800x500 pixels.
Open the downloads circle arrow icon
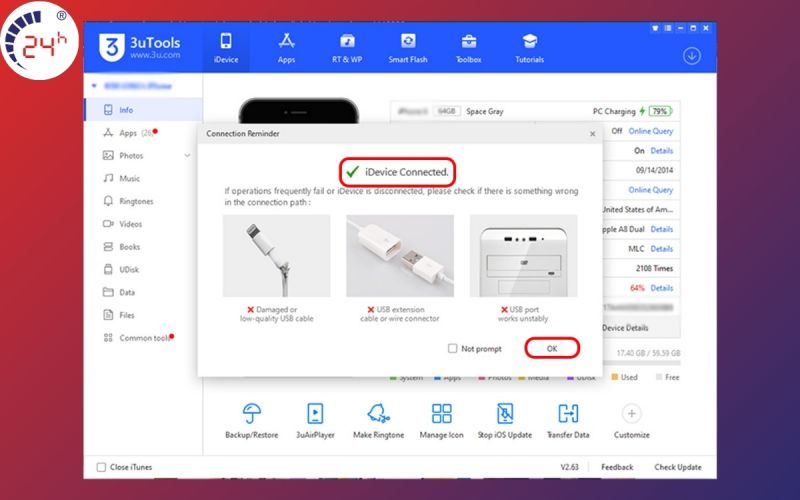pos(692,56)
